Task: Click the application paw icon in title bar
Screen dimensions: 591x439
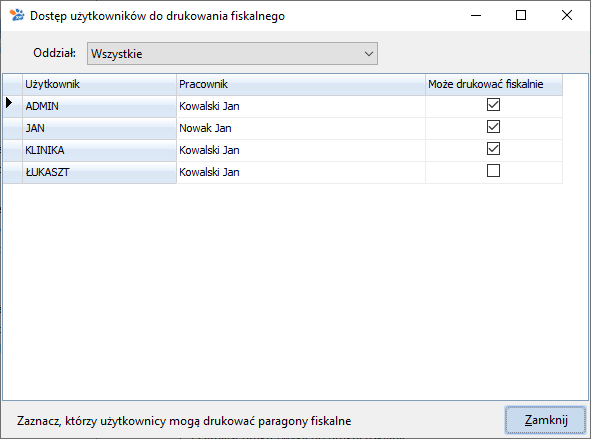Action: pyautogui.click(x=17, y=15)
